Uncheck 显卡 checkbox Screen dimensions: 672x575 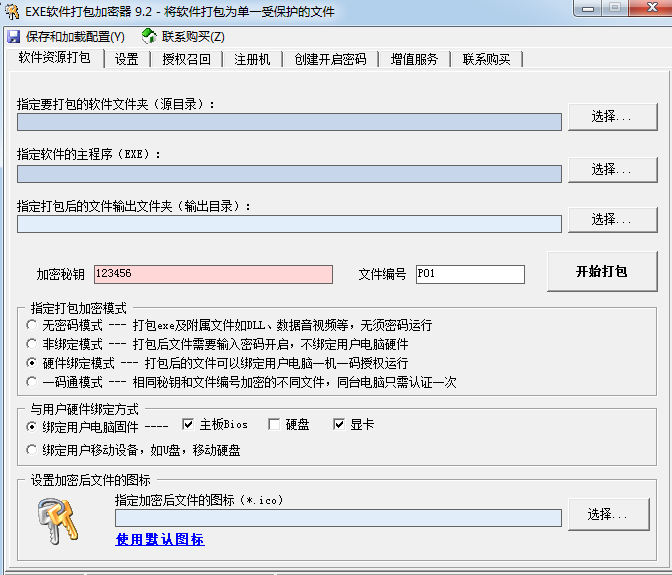tap(339, 424)
